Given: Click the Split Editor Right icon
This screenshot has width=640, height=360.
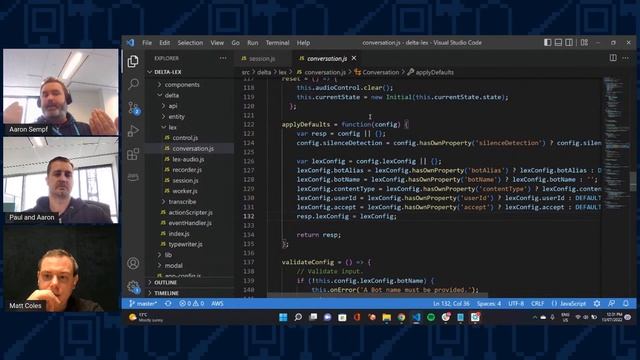Looking at the screenshot, I should (613, 58).
